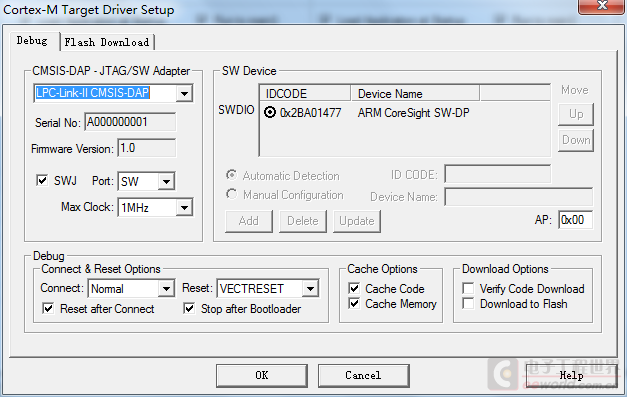Click the Update device button
The image size is (627, 397).
(357, 221)
